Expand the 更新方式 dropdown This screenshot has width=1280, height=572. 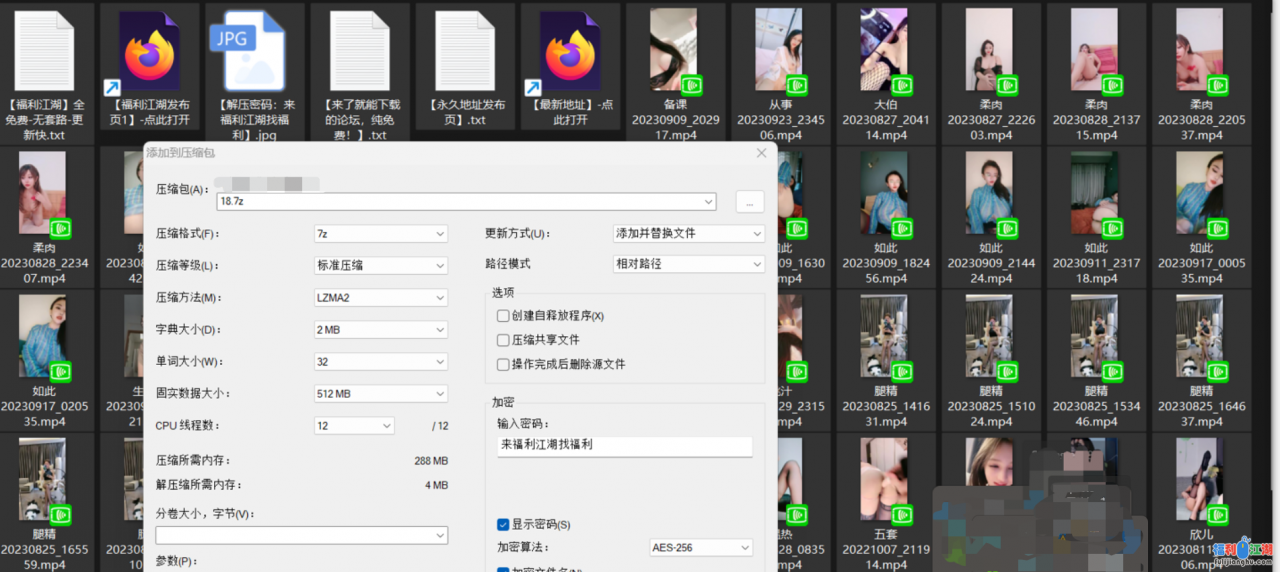pos(688,233)
